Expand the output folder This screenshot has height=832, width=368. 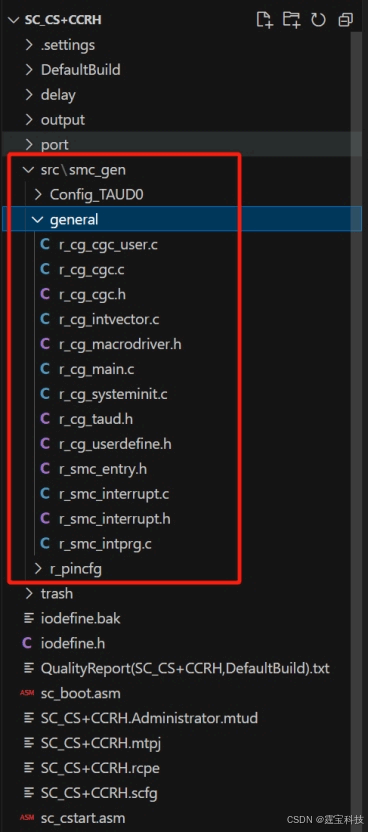point(29,120)
